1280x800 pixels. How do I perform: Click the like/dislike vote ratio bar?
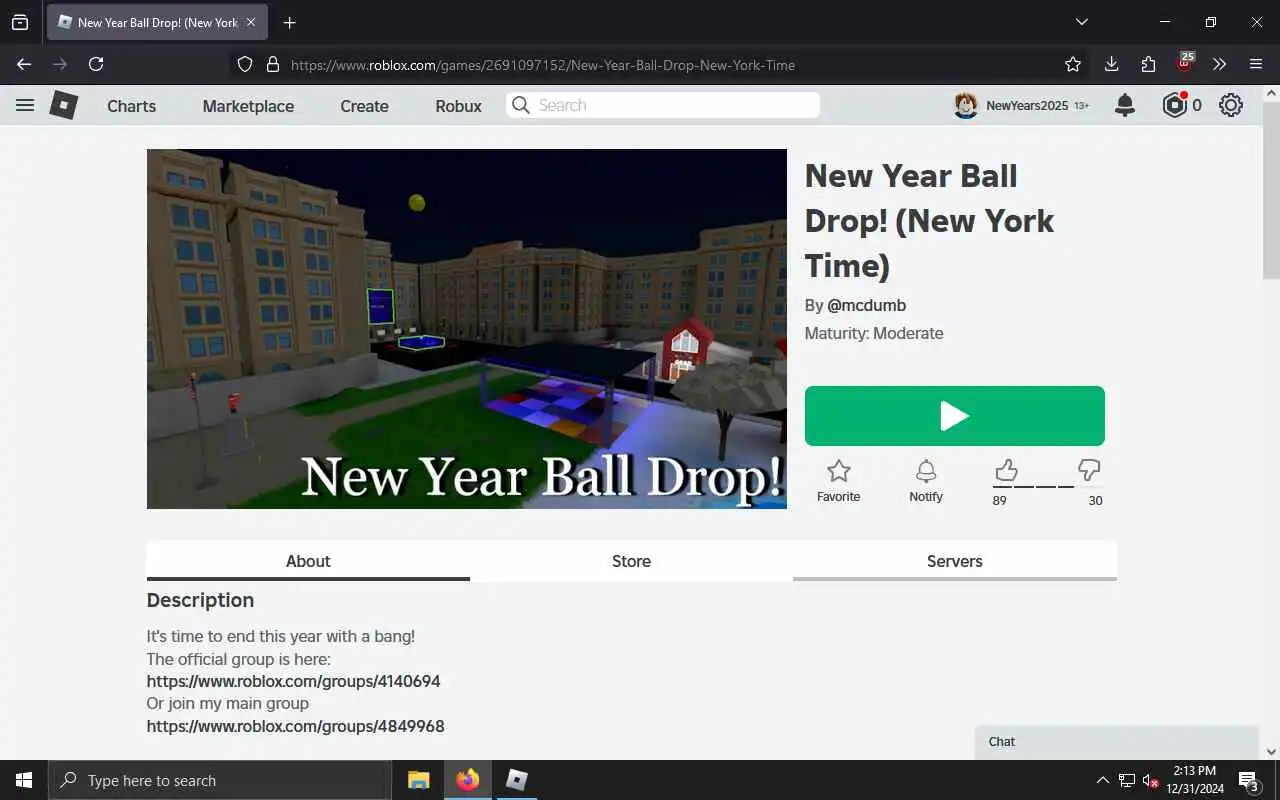coord(1048,486)
